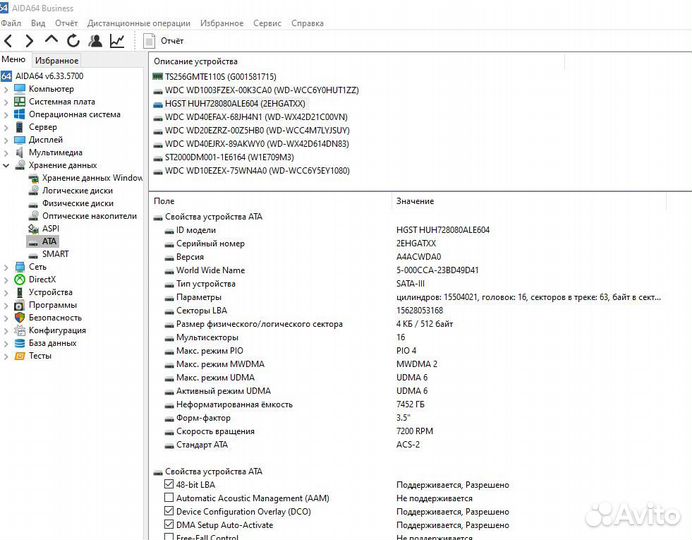692x540 pixels.
Task: Expand the Компьютер tree node
Action: (6, 90)
